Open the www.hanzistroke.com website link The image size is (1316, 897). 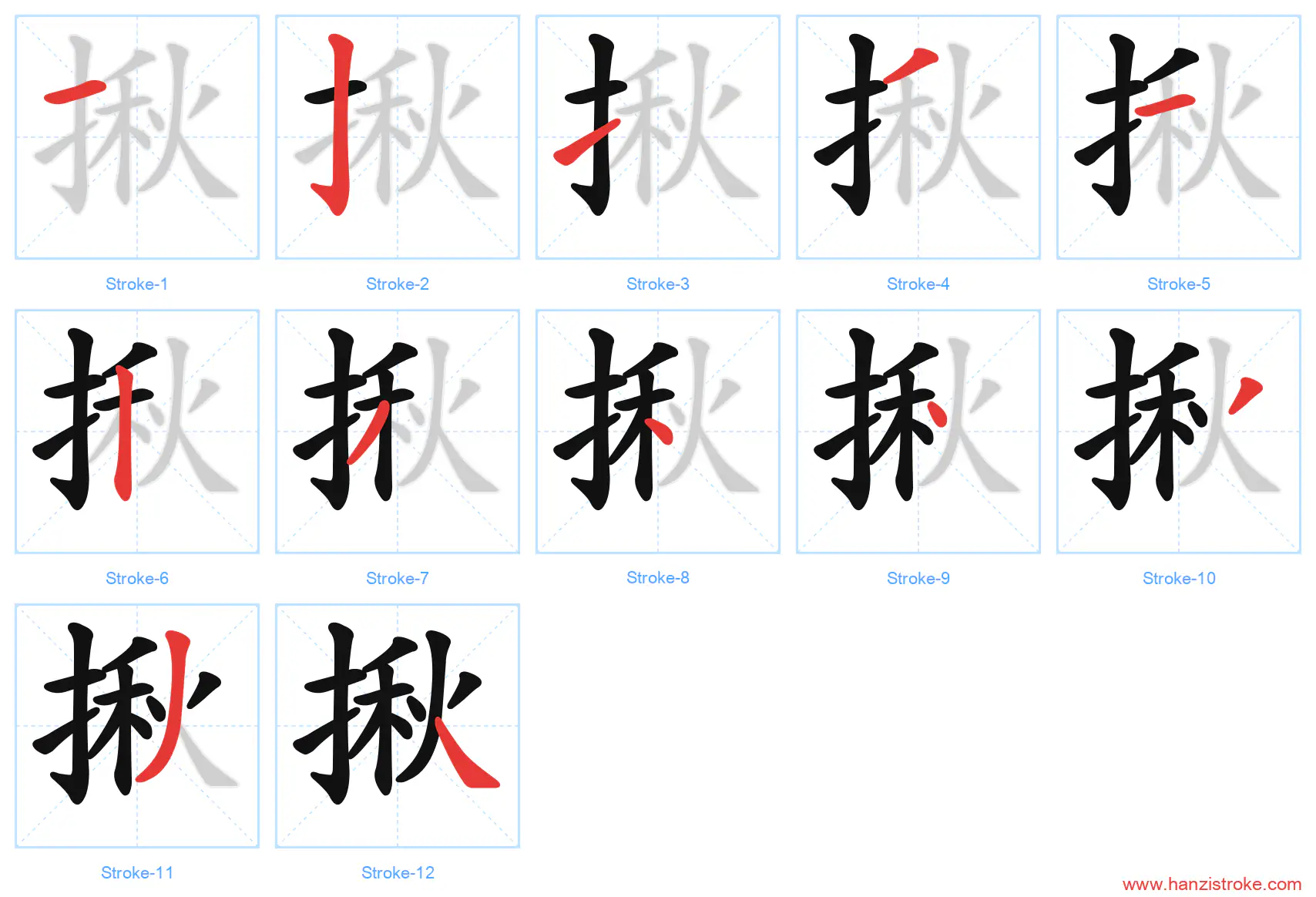(1212, 885)
